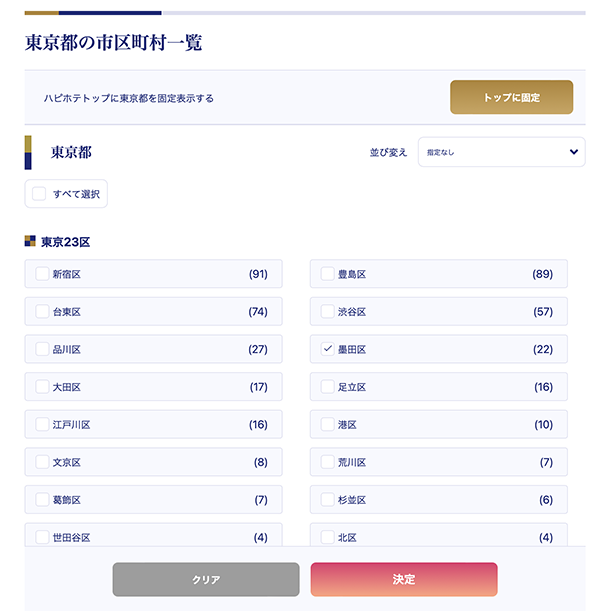Select the 江戸川区 list row

click(x=153, y=425)
